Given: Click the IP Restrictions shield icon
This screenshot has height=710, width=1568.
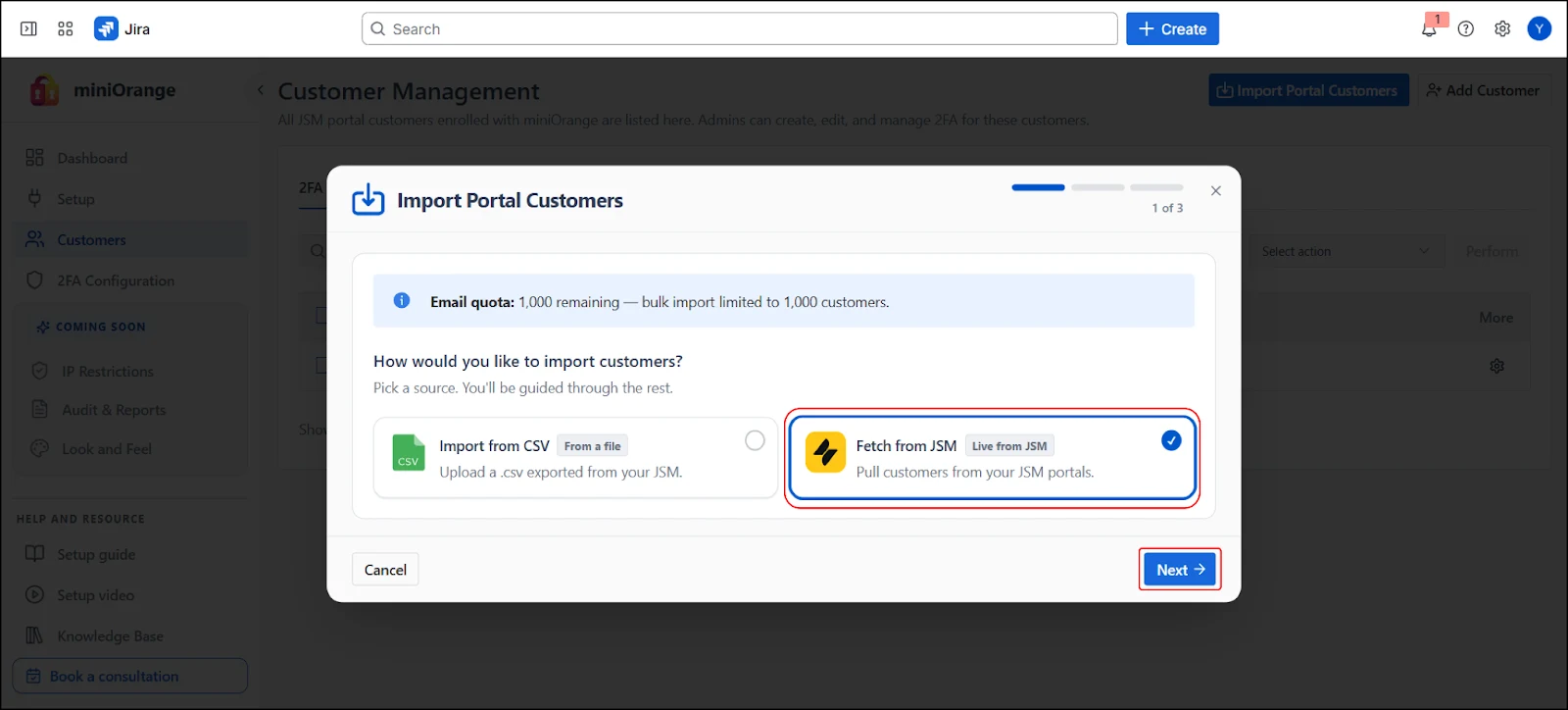Looking at the screenshot, I should click(40, 371).
